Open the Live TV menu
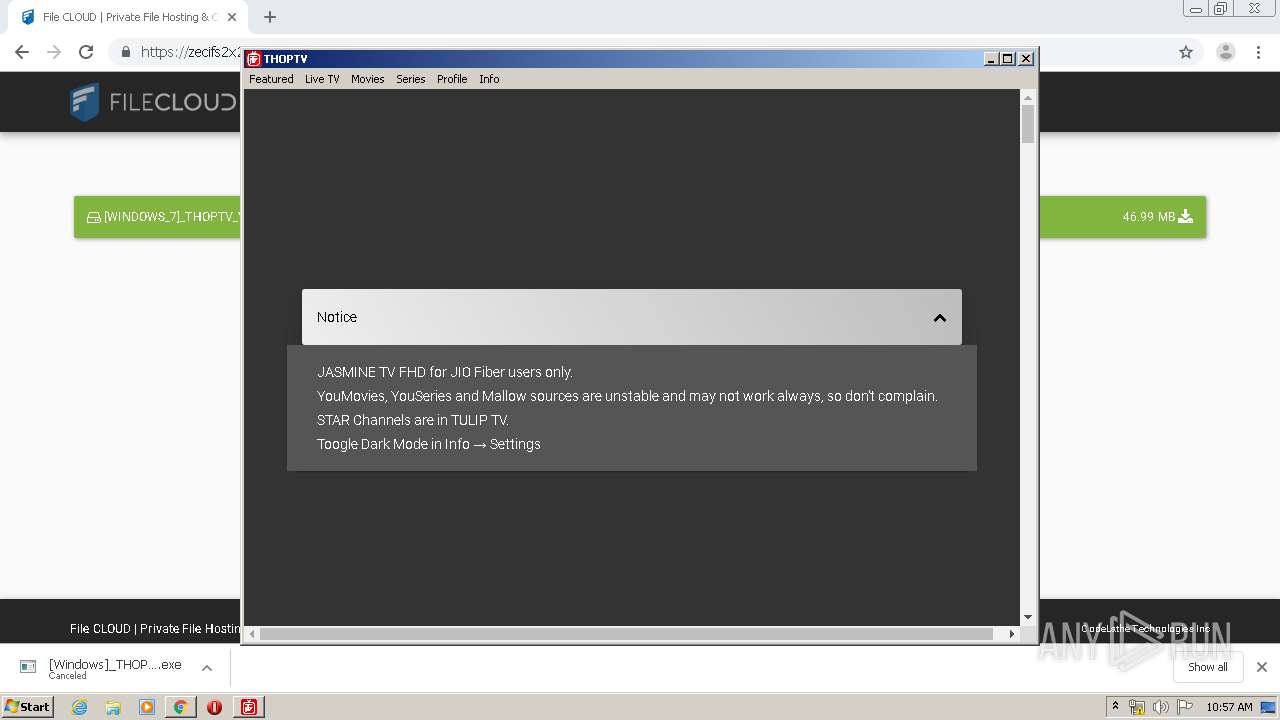Viewport: 1280px width, 720px height. (322, 79)
